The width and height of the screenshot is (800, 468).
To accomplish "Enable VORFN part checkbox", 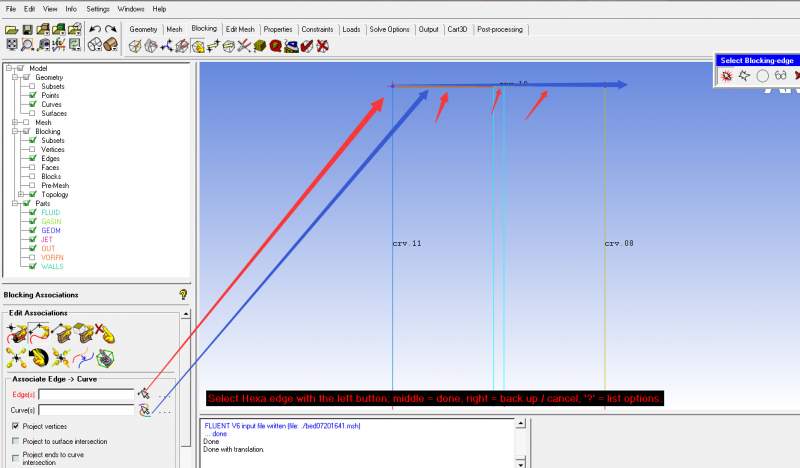I will click(32, 257).
